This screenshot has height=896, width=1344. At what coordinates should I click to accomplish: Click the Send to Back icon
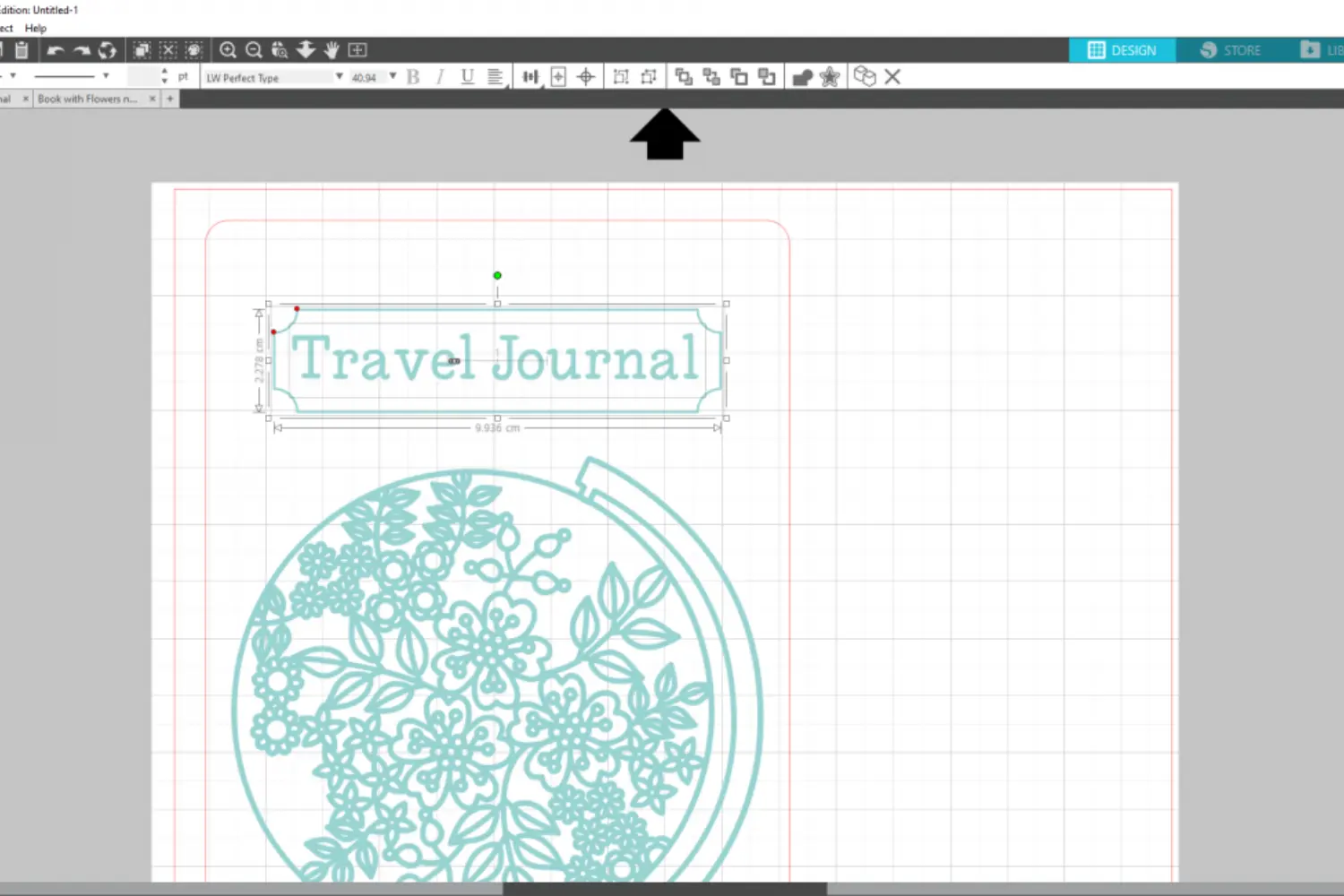click(x=711, y=77)
